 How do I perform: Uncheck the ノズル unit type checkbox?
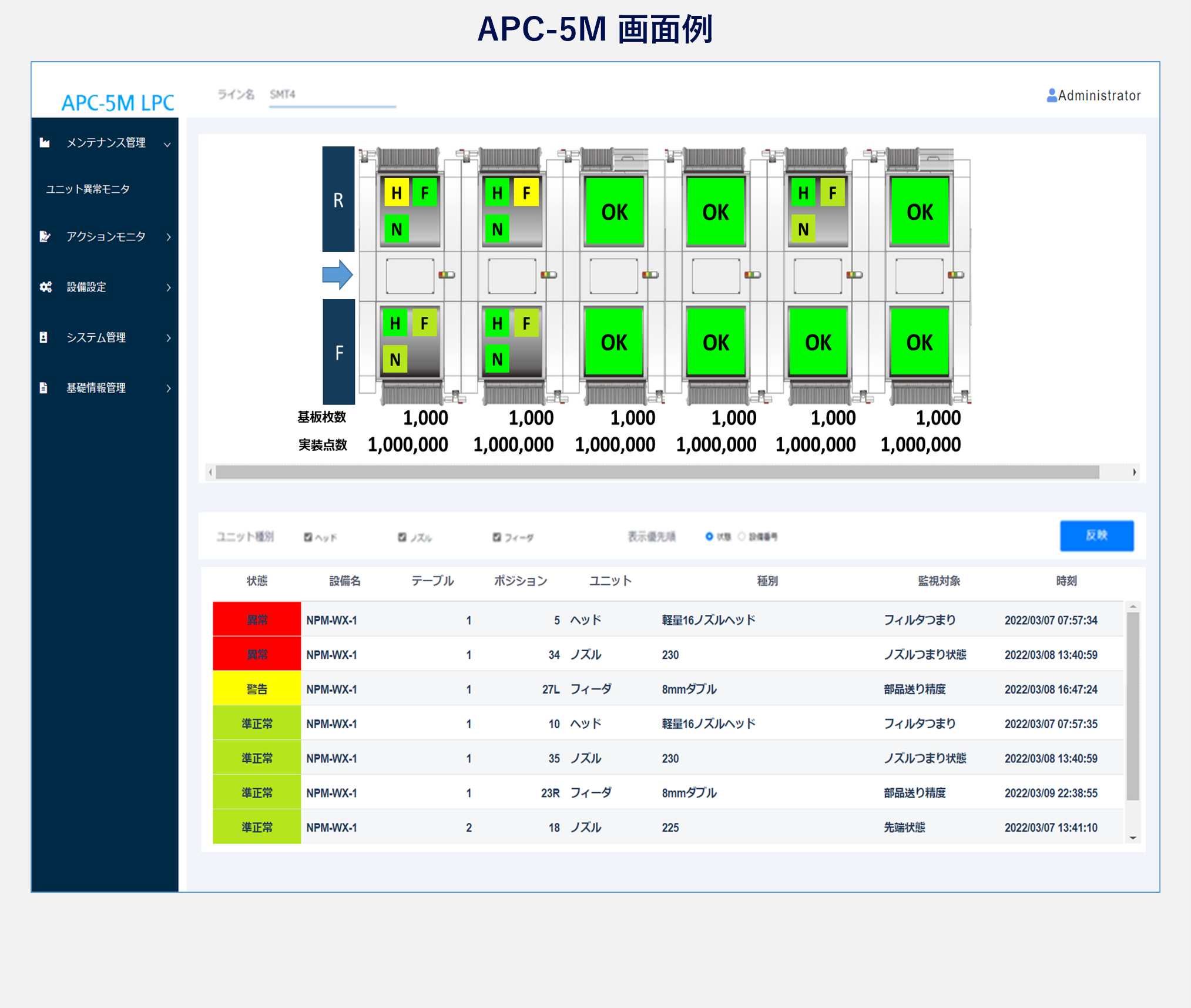click(402, 537)
